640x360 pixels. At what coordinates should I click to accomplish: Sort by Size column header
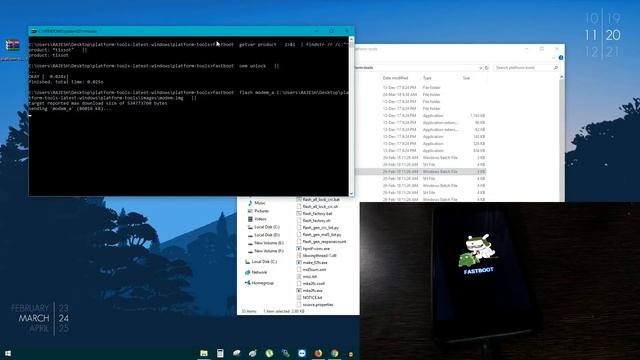click(466, 78)
